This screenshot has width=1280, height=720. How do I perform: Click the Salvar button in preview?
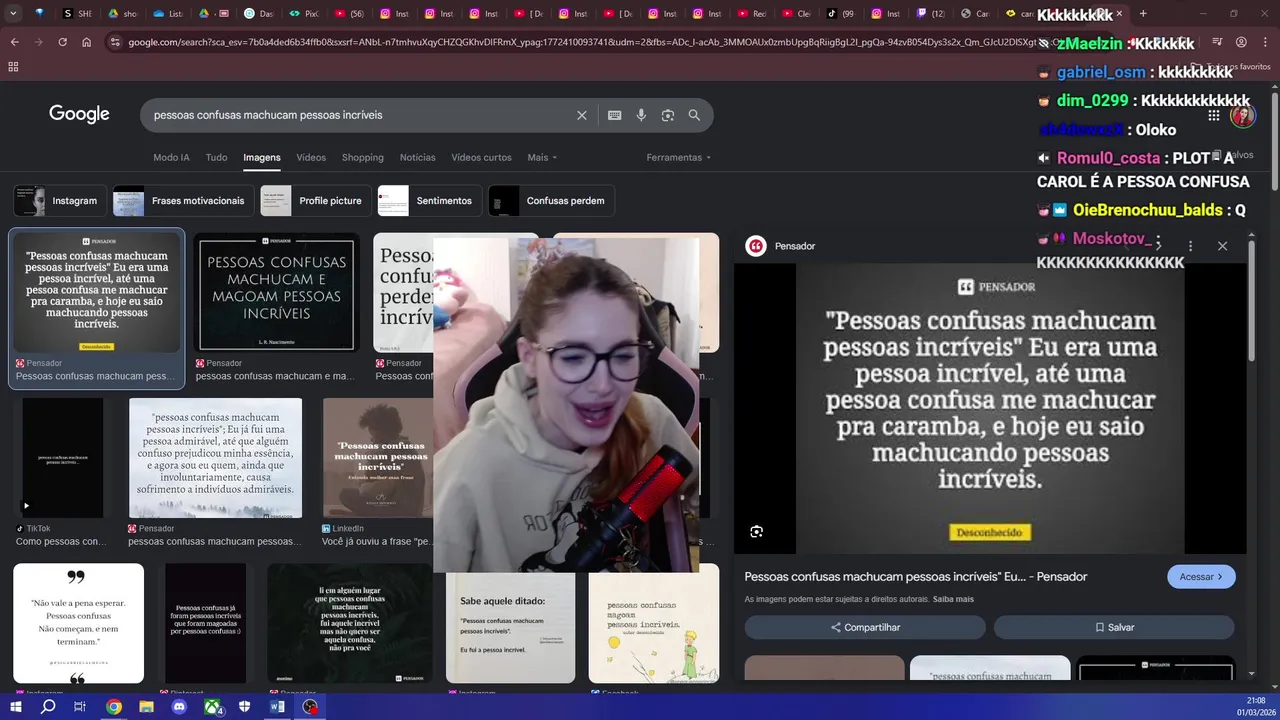click(x=1114, y=627)
